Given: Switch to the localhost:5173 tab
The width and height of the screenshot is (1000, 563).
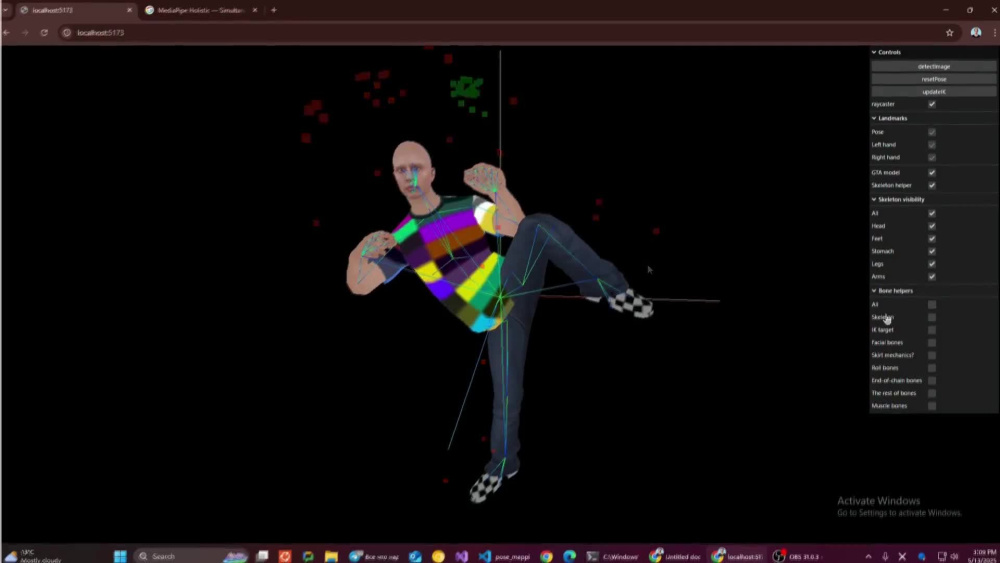Looking at the screenshot, I should pyautogui.click(x=75, y=10).
